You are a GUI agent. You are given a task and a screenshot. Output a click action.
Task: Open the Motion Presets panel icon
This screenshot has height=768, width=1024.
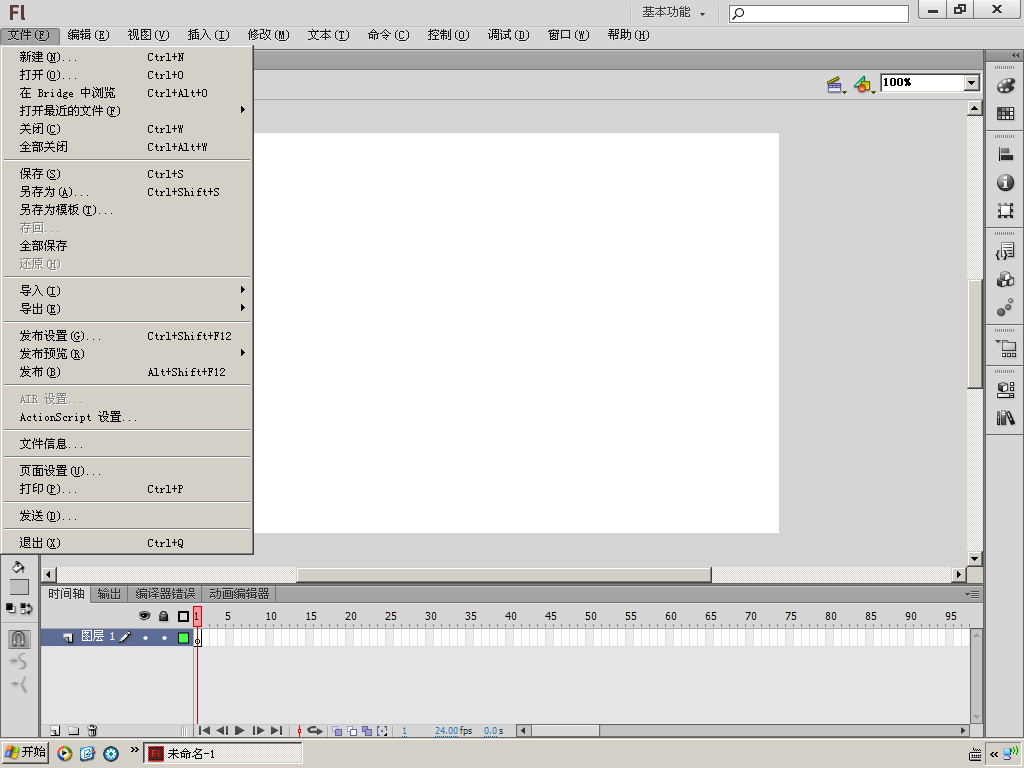click(x=1006, y=308)
